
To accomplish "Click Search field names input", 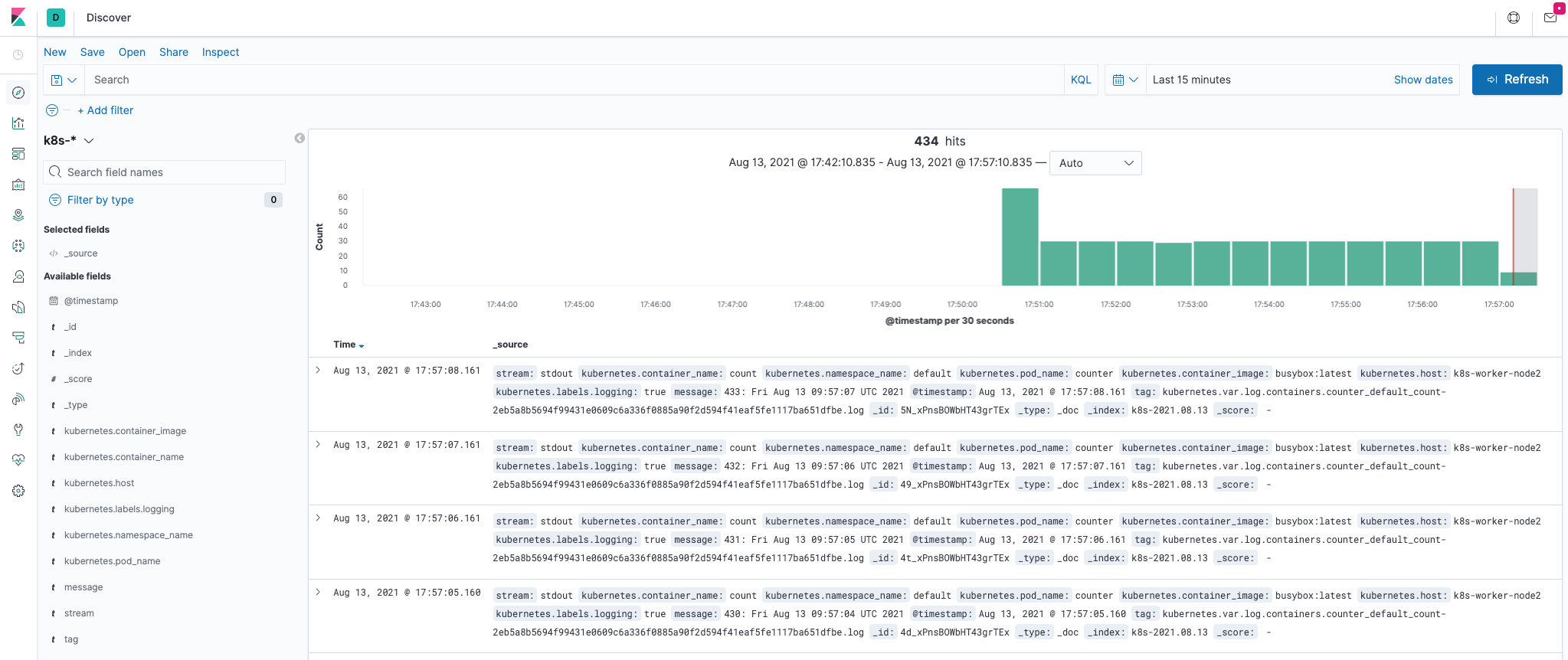I will [x=165, y=172].
